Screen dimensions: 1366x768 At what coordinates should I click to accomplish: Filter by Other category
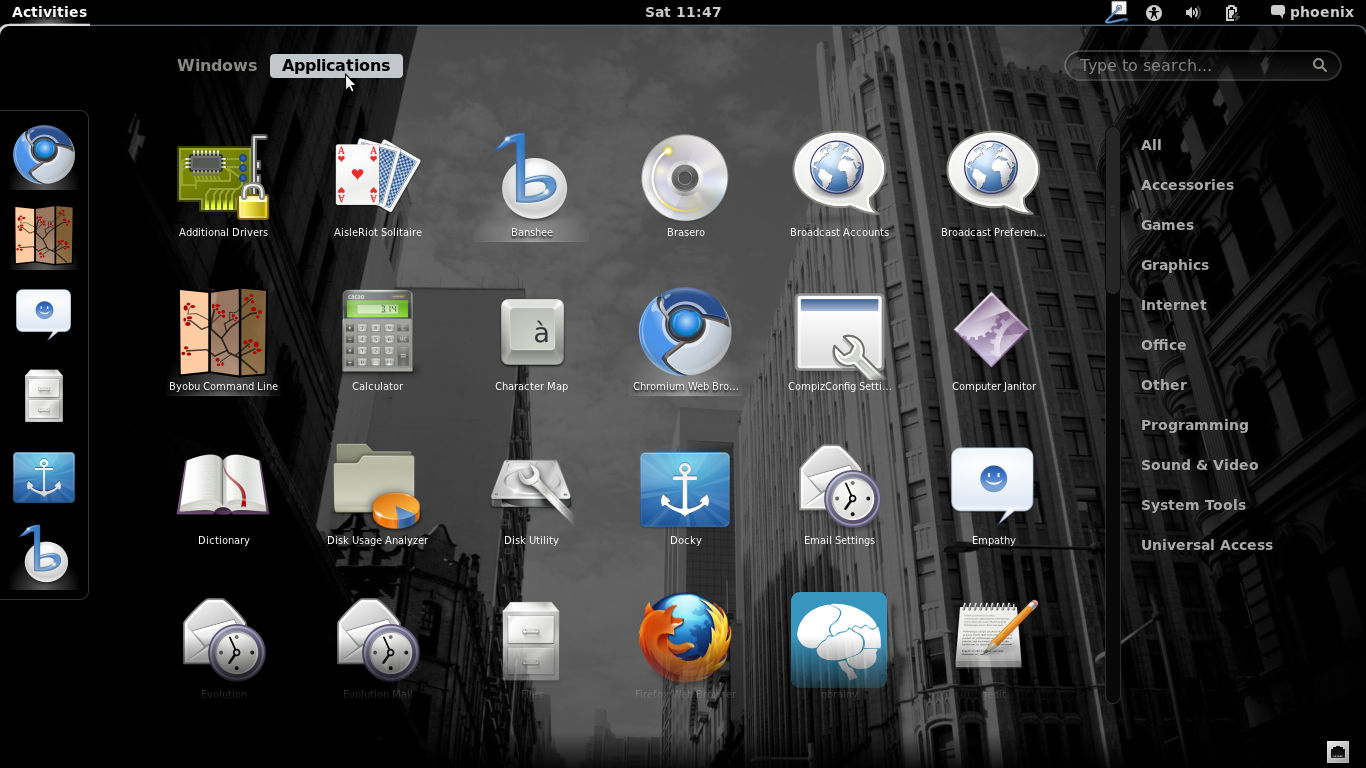(x=1164, y=385)
